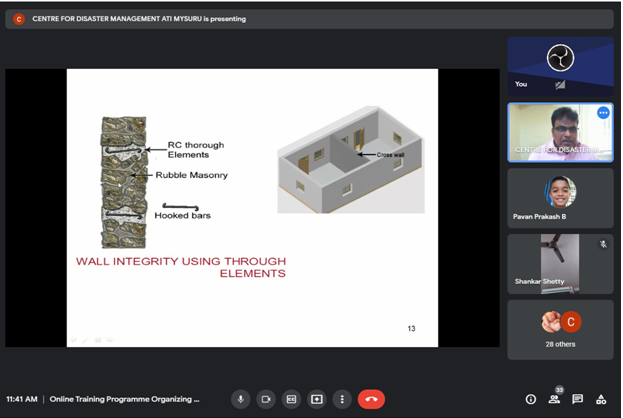623x418 pixels.
Task: Click the 'Rubble Masonry' label
Action: [x=192, y=175]
